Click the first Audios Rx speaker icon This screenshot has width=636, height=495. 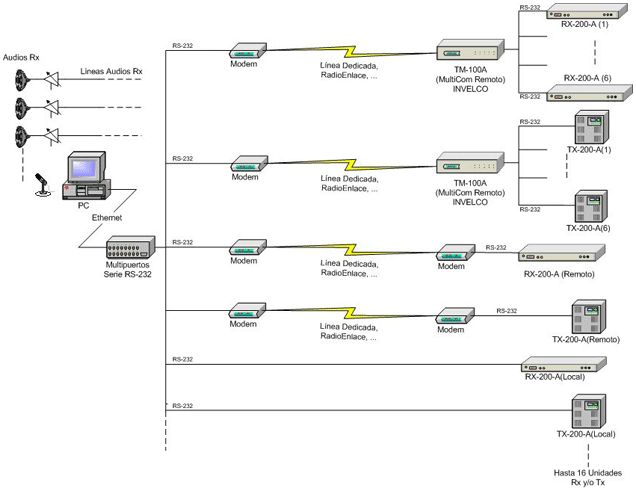[21, 80]
